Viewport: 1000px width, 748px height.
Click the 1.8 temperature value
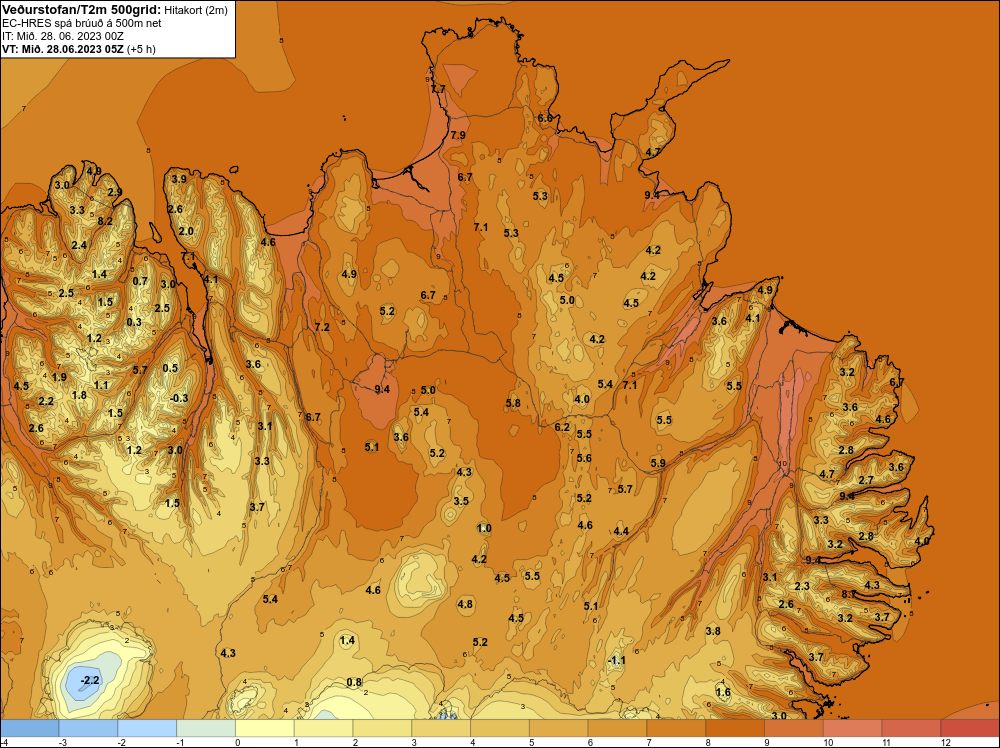click(x=79, y=395)
